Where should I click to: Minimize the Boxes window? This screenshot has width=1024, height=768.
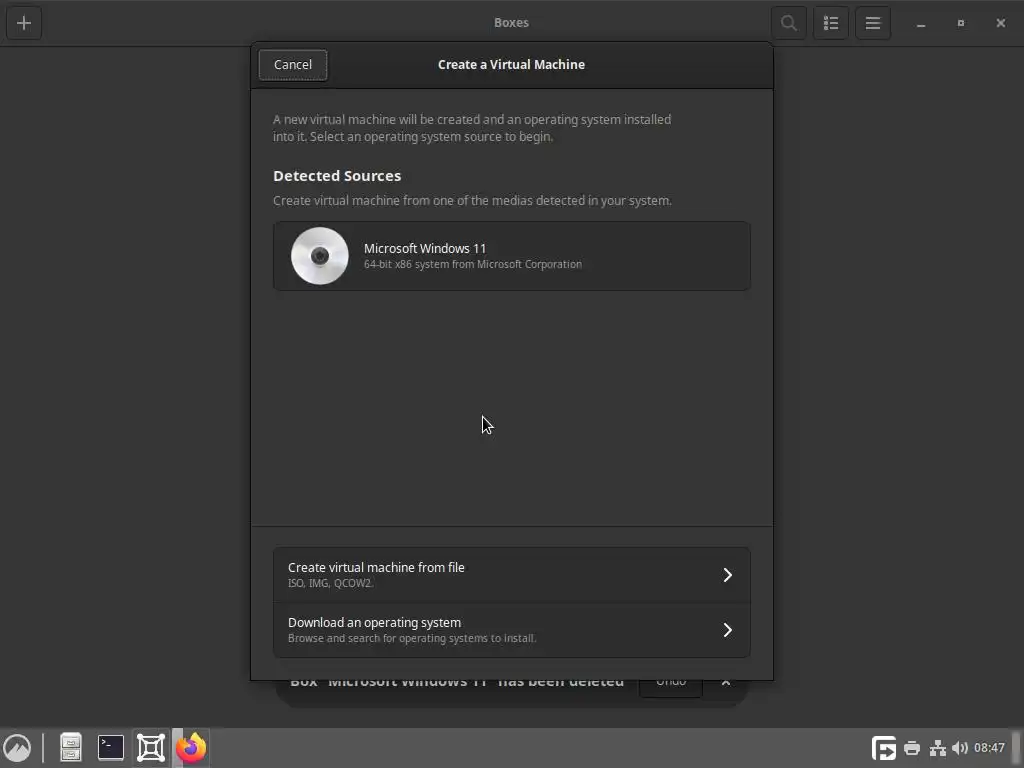[x=921, y=24]
